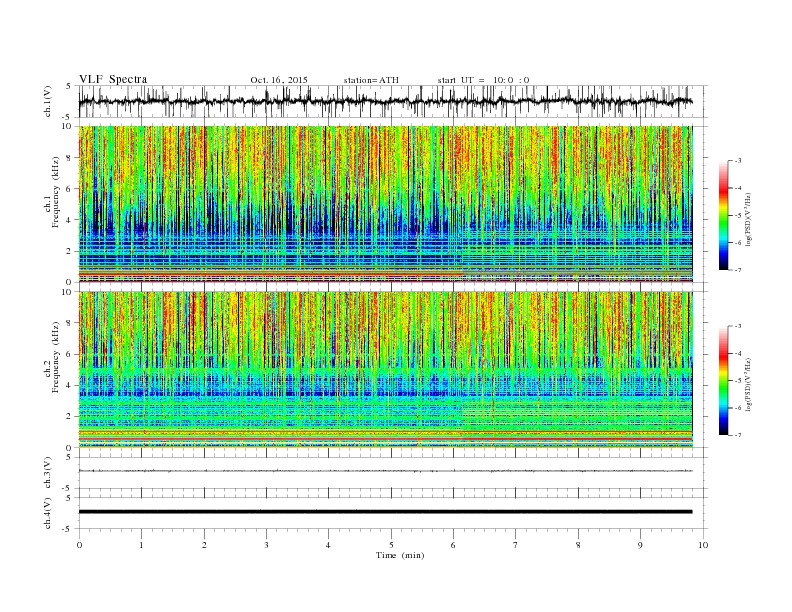Screen dimensions: 792x612
Task: Click the "6" minute tick label on the time axis
Action: click(x=454, y=545)
